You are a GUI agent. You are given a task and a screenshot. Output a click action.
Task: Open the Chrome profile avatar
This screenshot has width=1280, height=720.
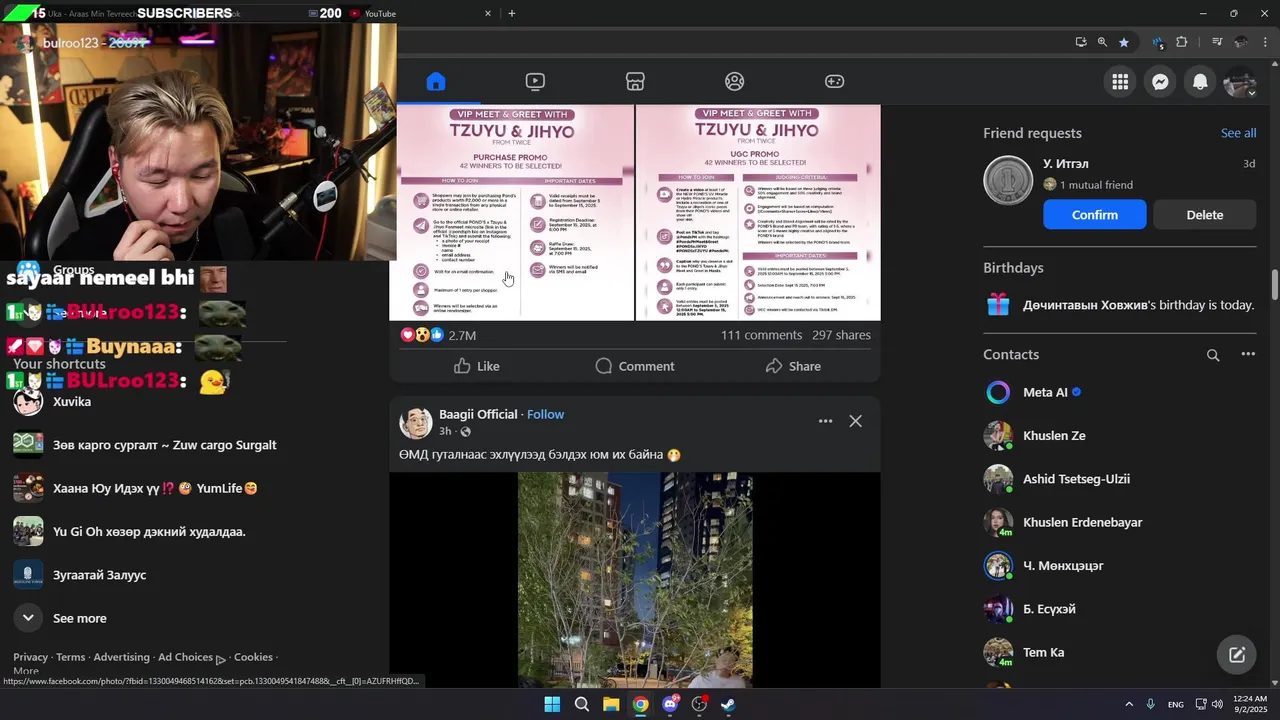pyautogui.click(x=1241, y=42)
